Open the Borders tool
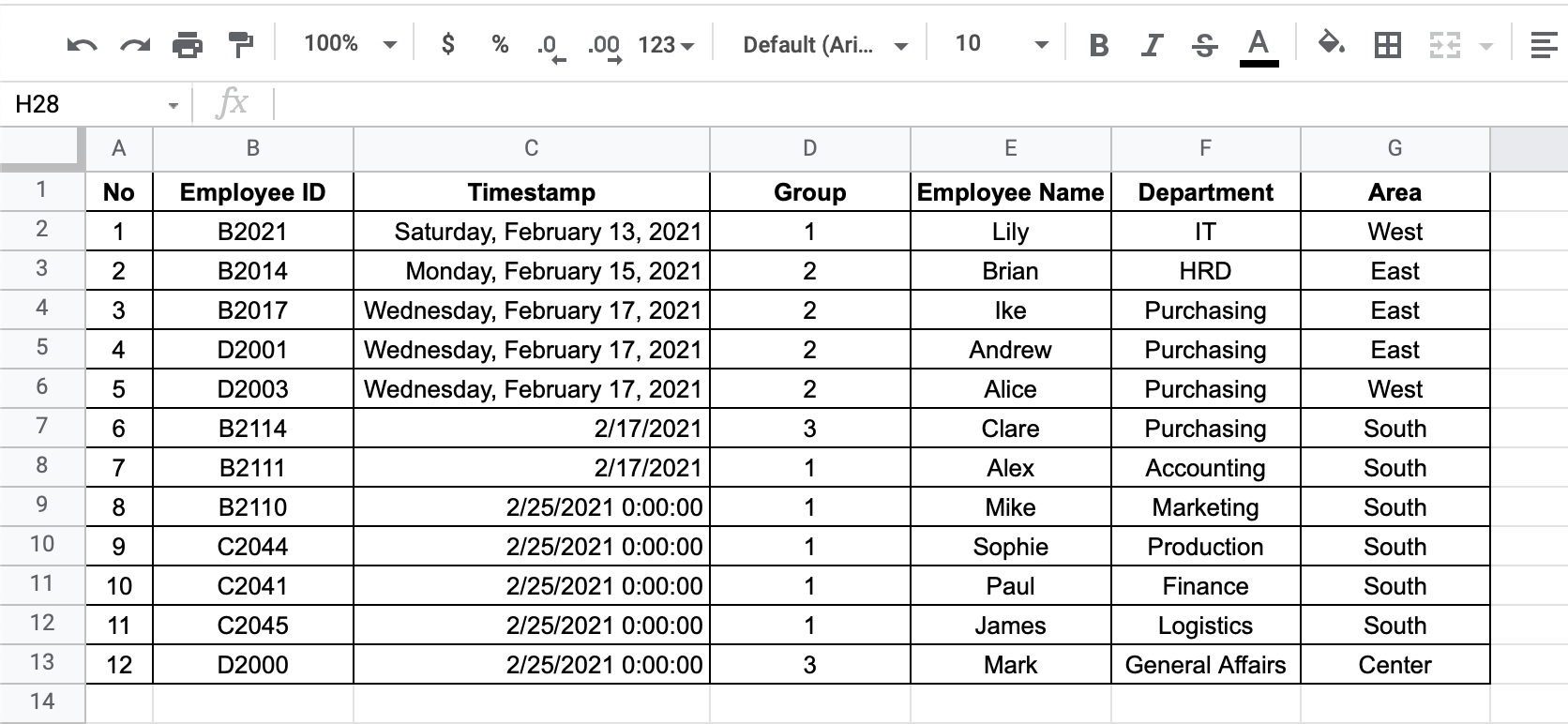1568x724 pixels. 1388,43
